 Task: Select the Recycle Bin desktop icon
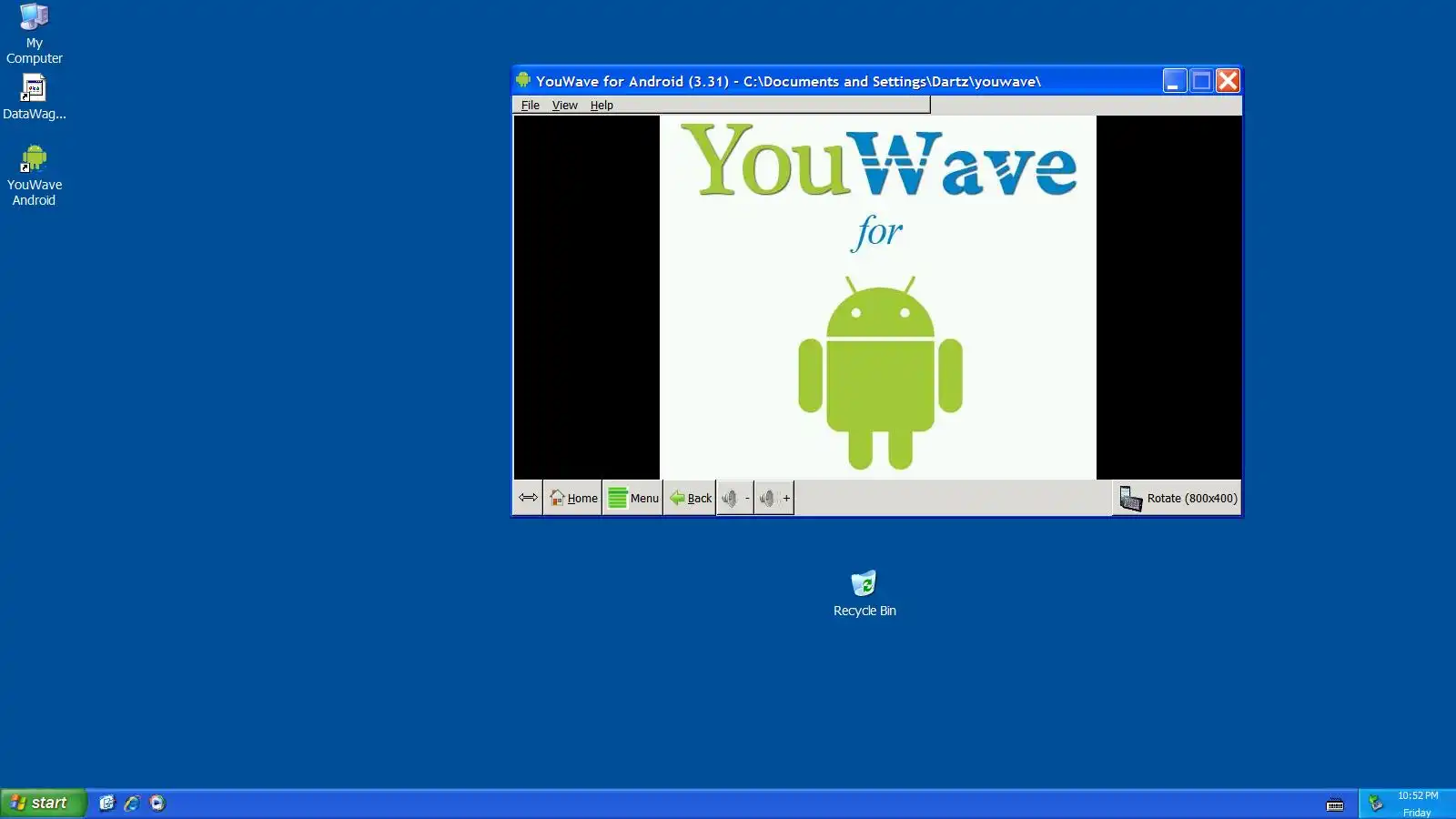coord(864,593)
